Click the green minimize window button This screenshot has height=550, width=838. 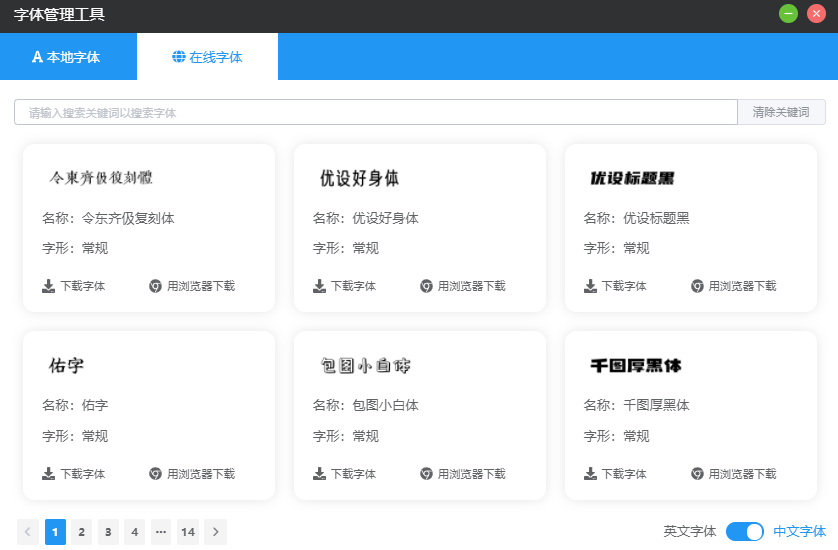(789, 14)
